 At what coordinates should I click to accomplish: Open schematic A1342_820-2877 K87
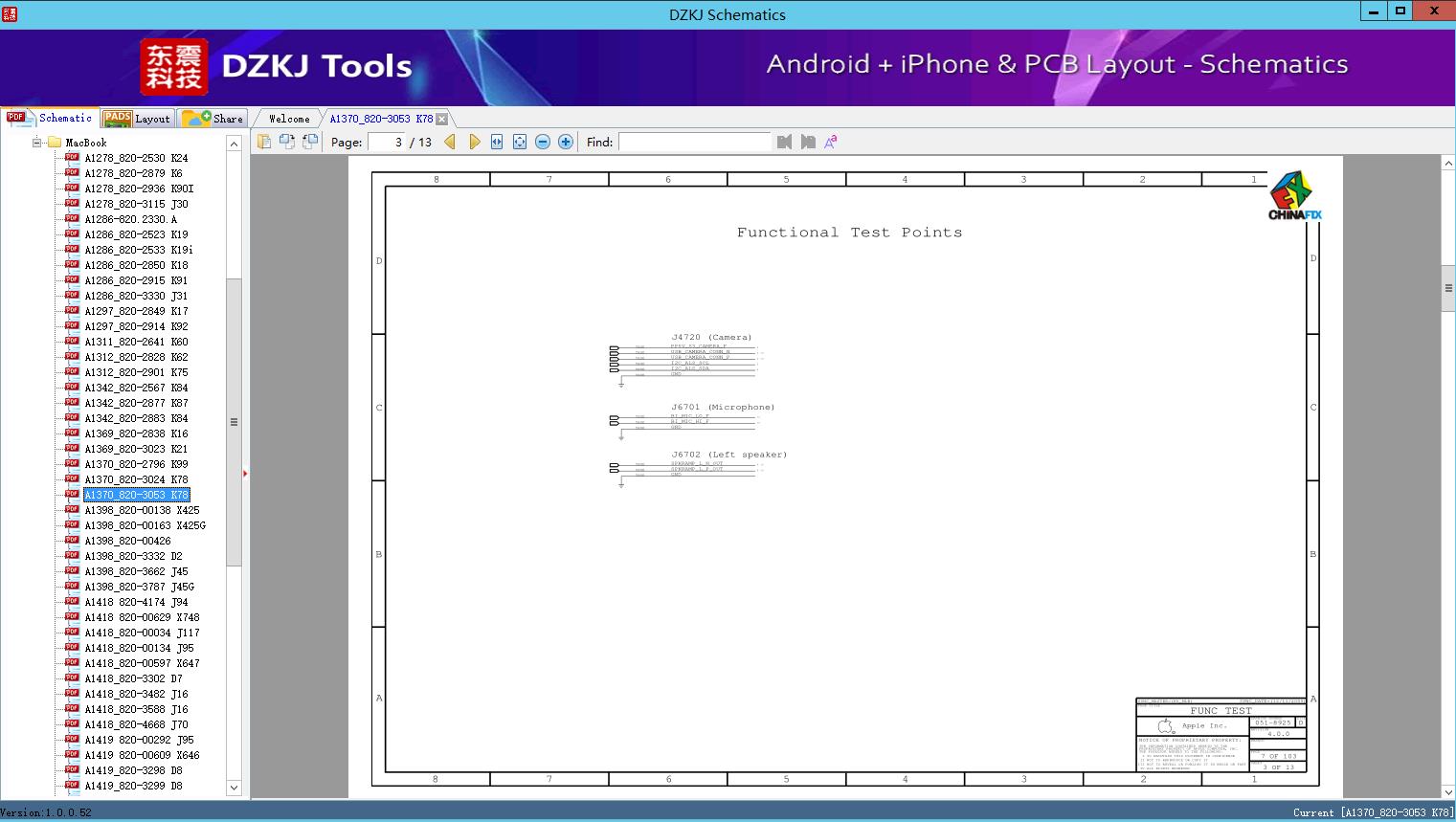click(136, 403)
